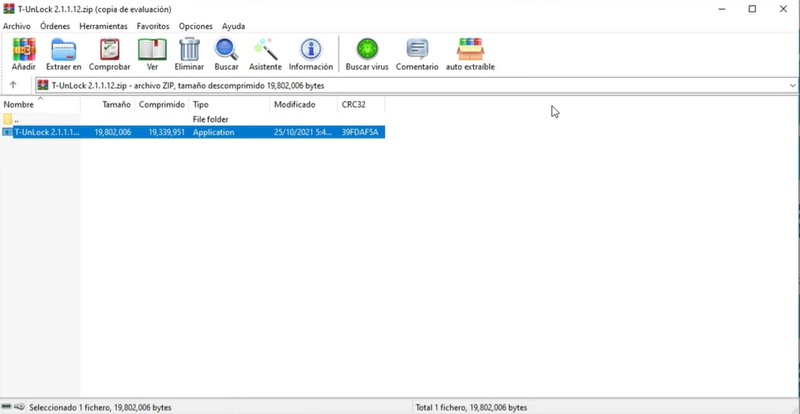Close the WinRAR window
The width and height of the screenshot is (800, 414).
click(783, 9)
